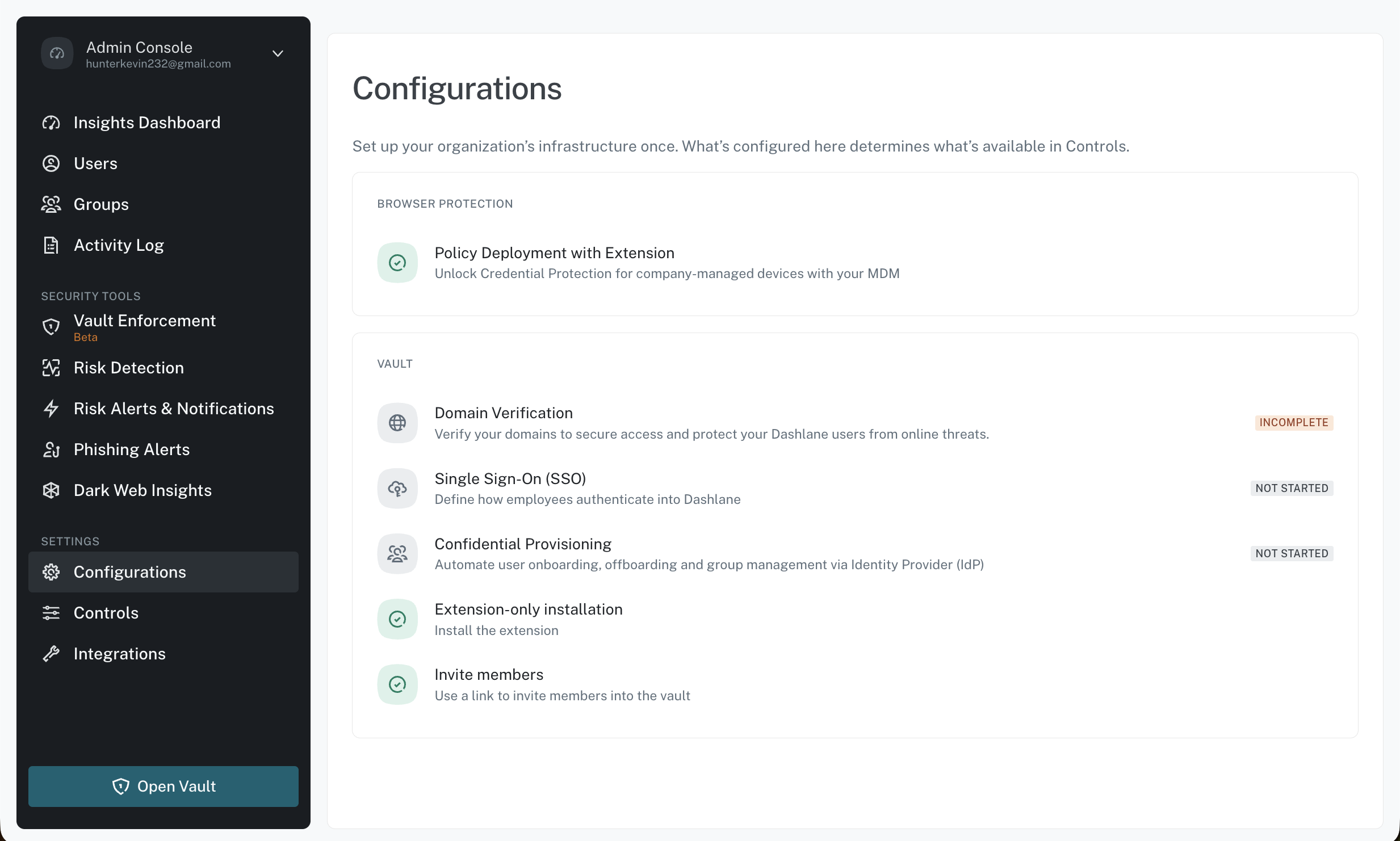Click the Confidential Provisioning group icon
Image resolution: width=1400 pixels, height=841 pixels.
tap(397, 553)
